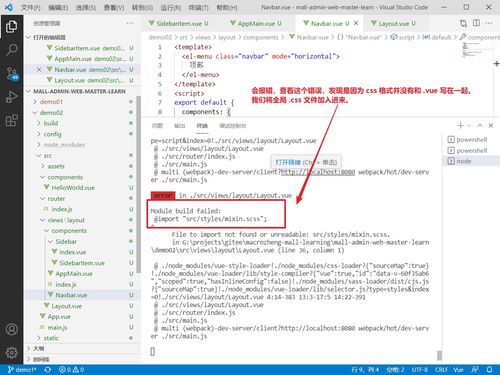Open the Run and Debug icon

coord(11,97)
